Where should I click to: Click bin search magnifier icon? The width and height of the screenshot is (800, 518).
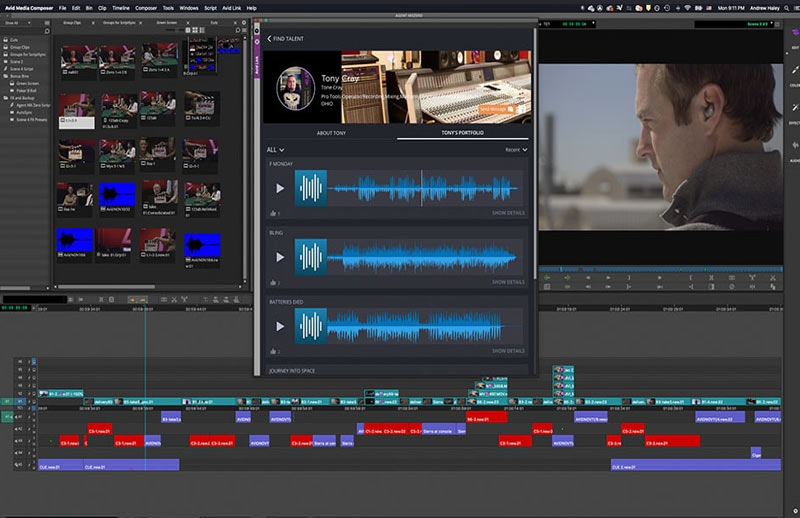pos(238,31)
